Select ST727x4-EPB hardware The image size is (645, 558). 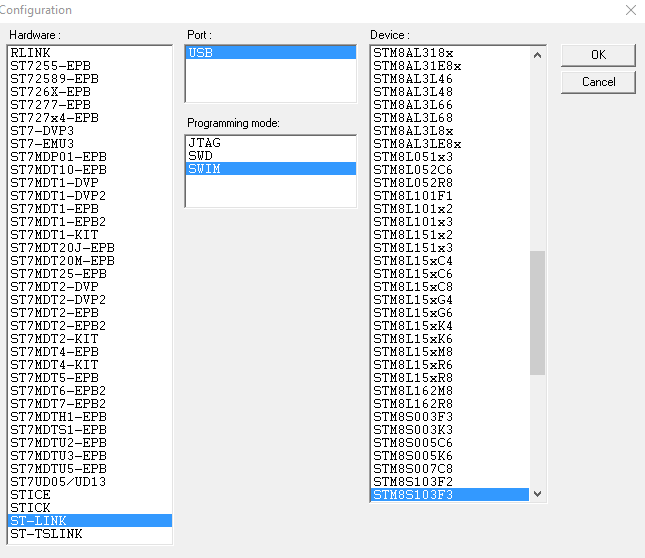pyautogui.click(x=90, y=118)
